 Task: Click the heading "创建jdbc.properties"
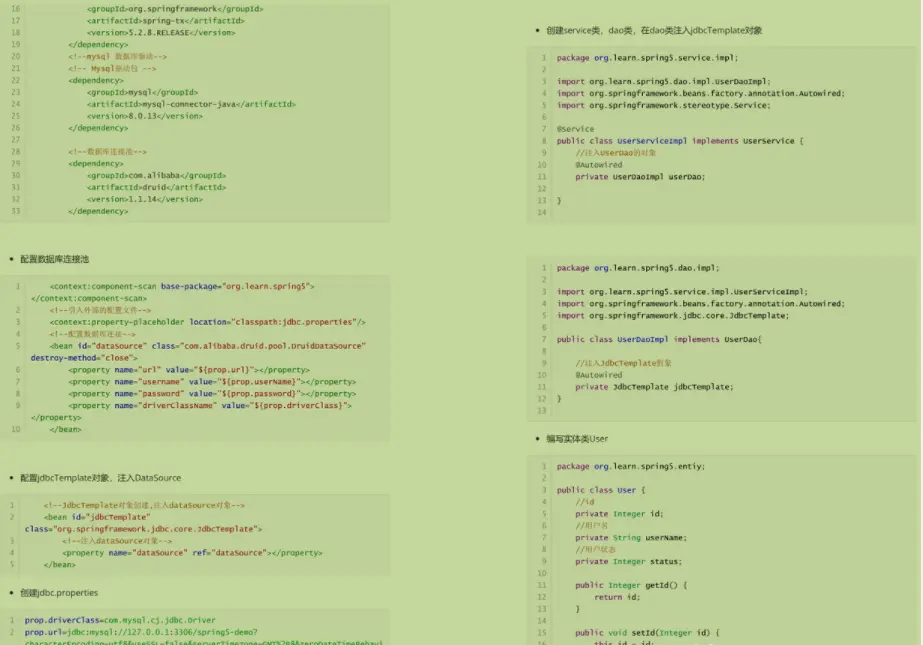[59, 593]
